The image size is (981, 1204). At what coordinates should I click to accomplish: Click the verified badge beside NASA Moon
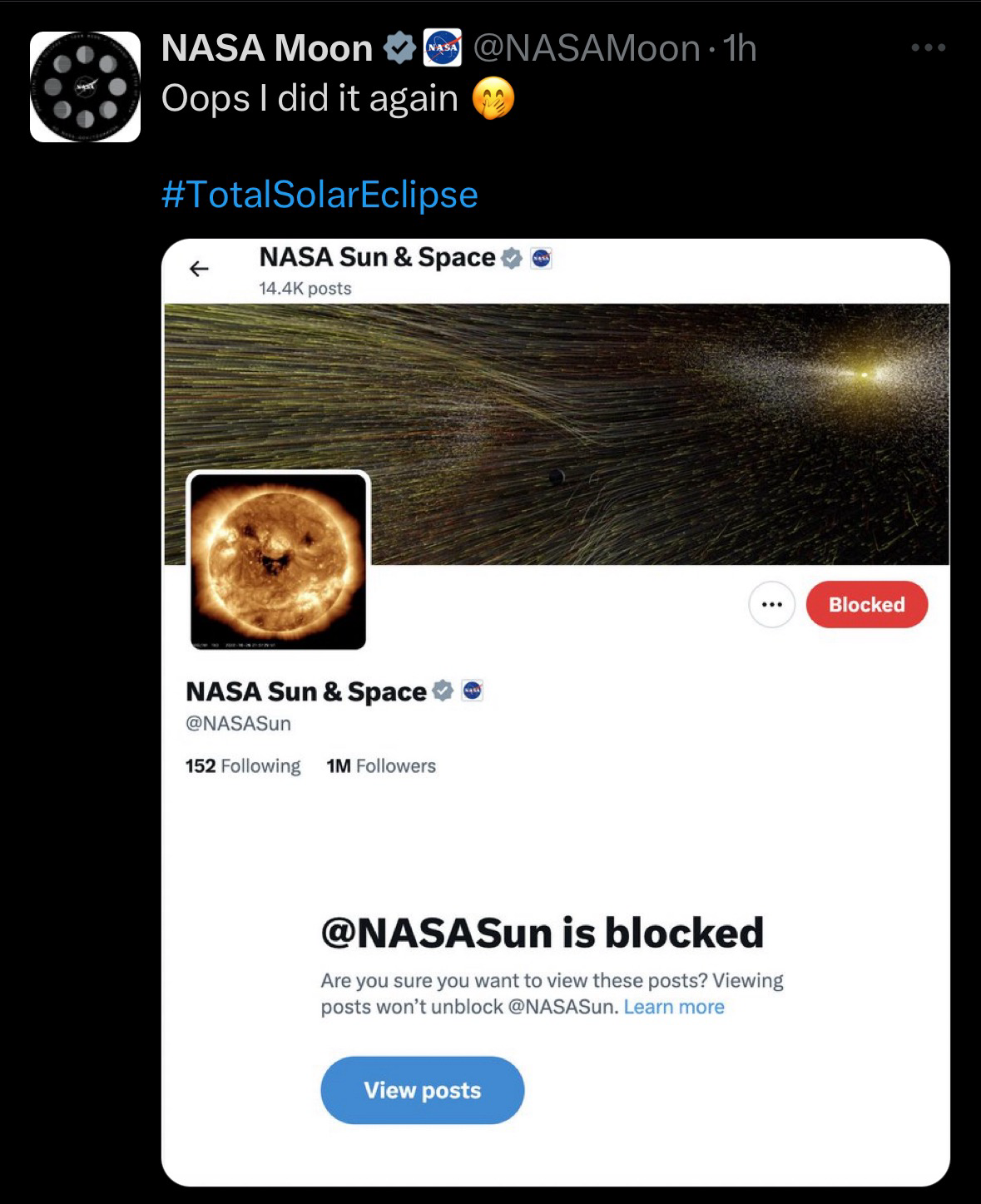pyautogui.click(x=400, y=48)
